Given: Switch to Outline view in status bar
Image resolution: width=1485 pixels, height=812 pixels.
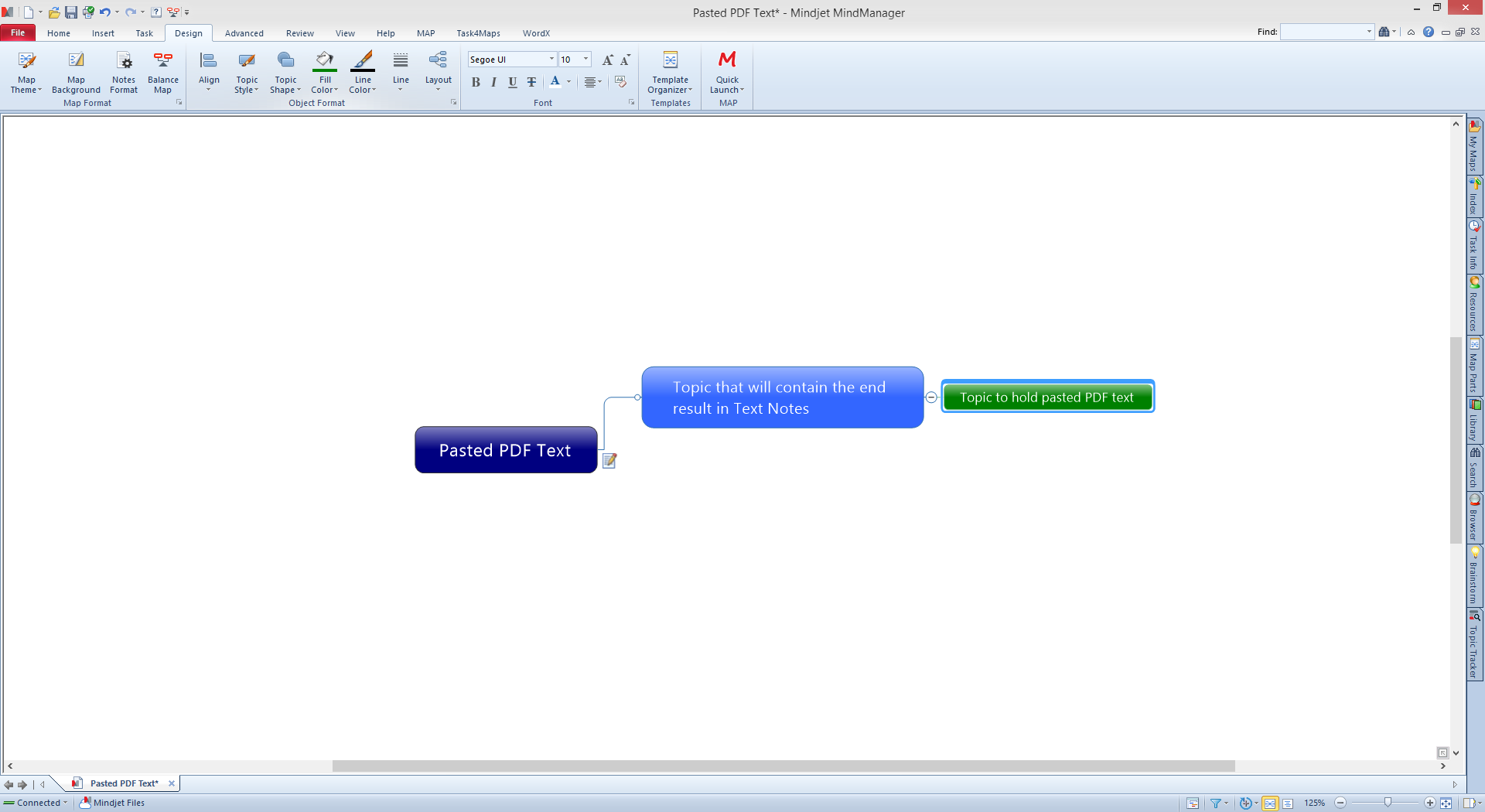Looking at the screenshot, I should 1288,803.
